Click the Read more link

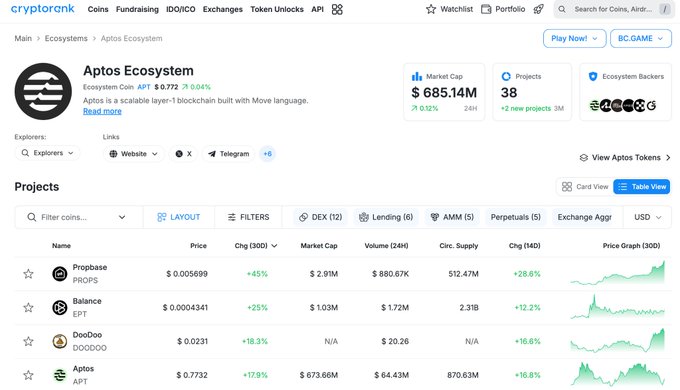[x=102, y=111]
